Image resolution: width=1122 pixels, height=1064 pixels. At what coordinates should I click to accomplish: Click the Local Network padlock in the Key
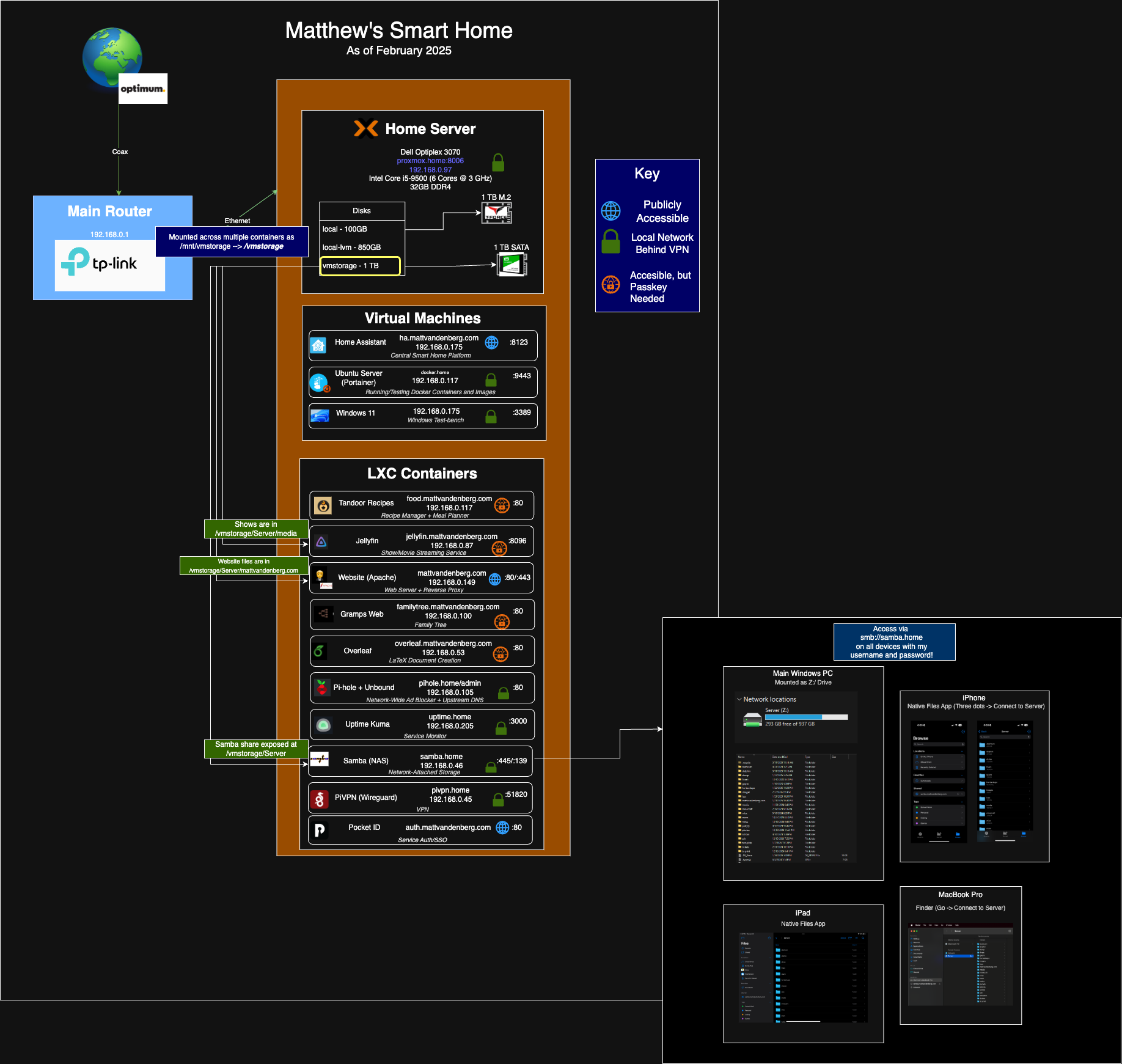(x=610, y=242)
